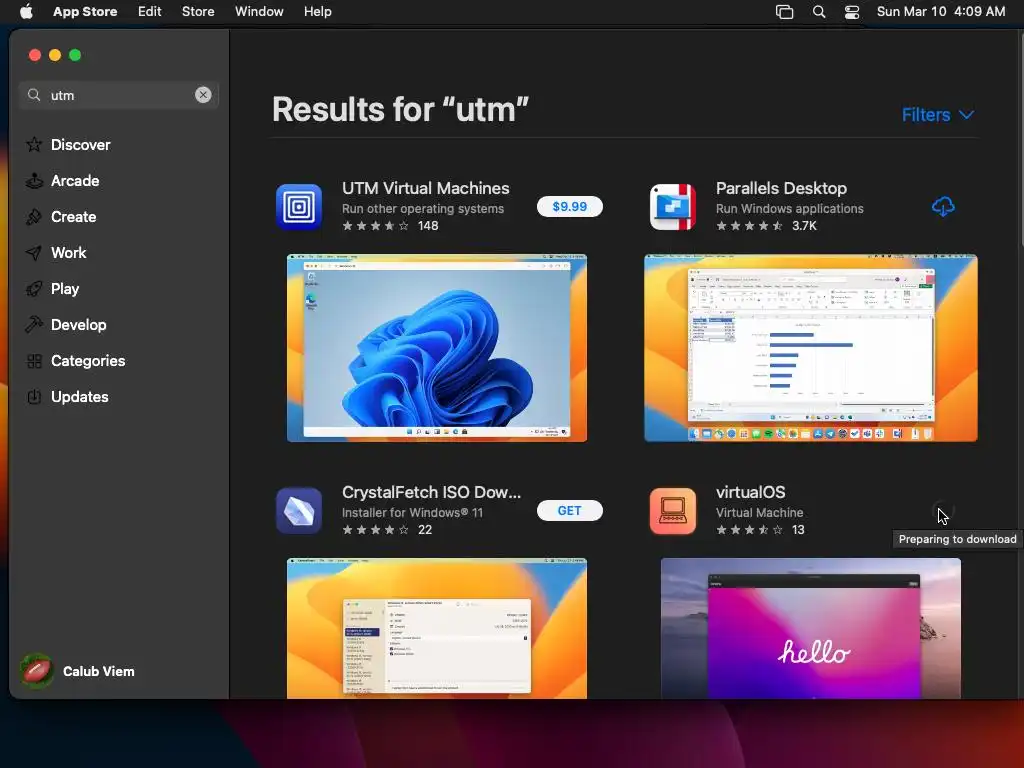Click the Installer for Windows 11 subtitle
Image resolution: width=1024 pixels, height=768 pixels.
click(412, 513)
